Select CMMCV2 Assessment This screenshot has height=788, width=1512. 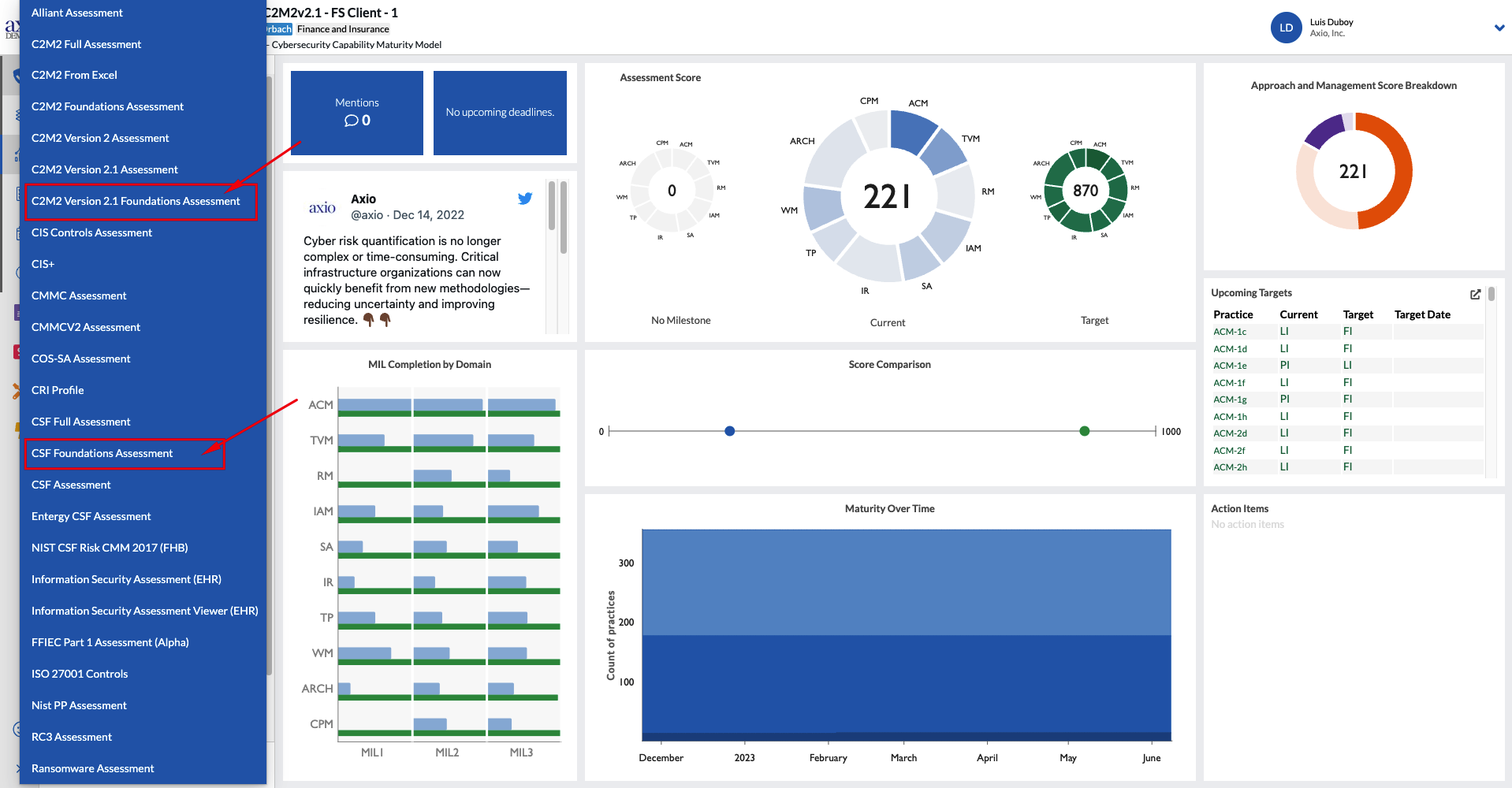click(x=86, y=327)
